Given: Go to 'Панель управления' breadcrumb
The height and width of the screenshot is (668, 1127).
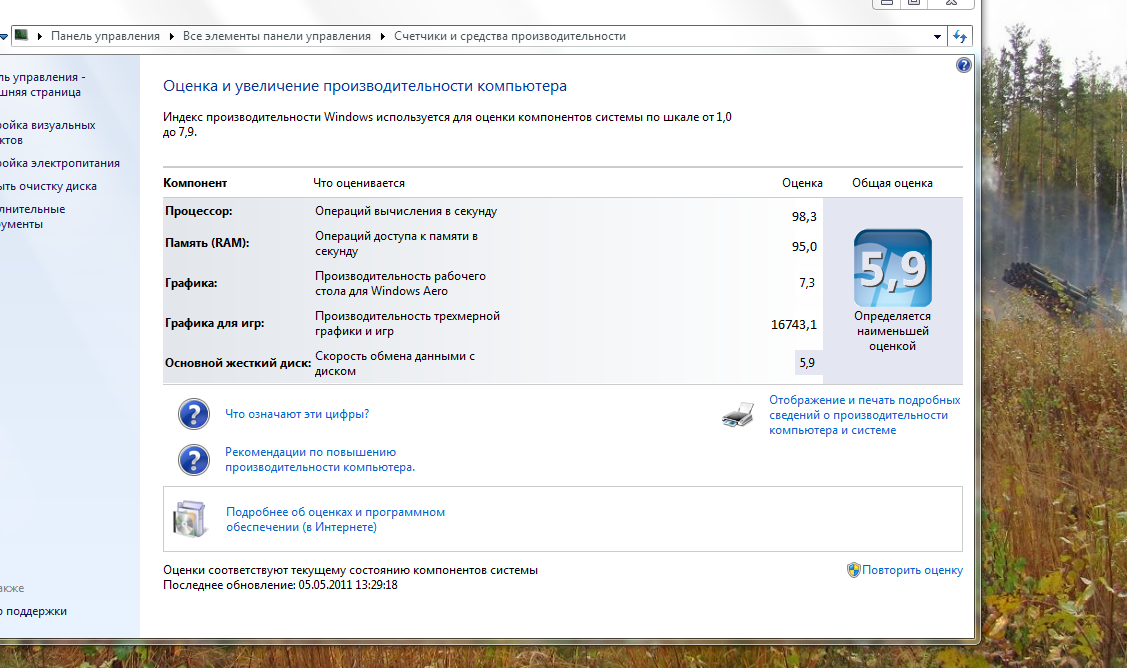Looking at the screenshot, I should pyautogui.click(x=105, y=36).
